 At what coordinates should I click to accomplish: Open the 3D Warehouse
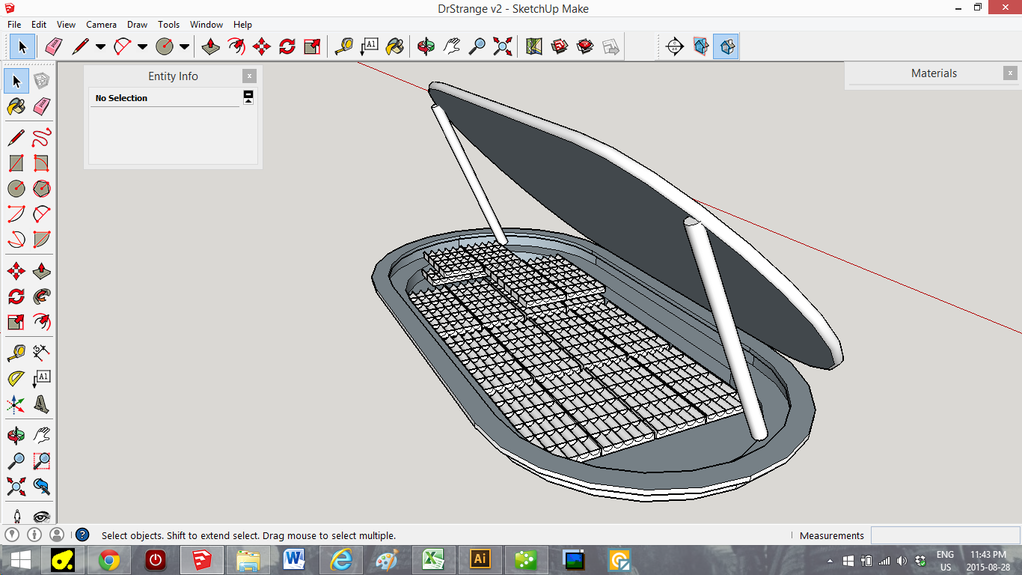click(x=559, y=46)
